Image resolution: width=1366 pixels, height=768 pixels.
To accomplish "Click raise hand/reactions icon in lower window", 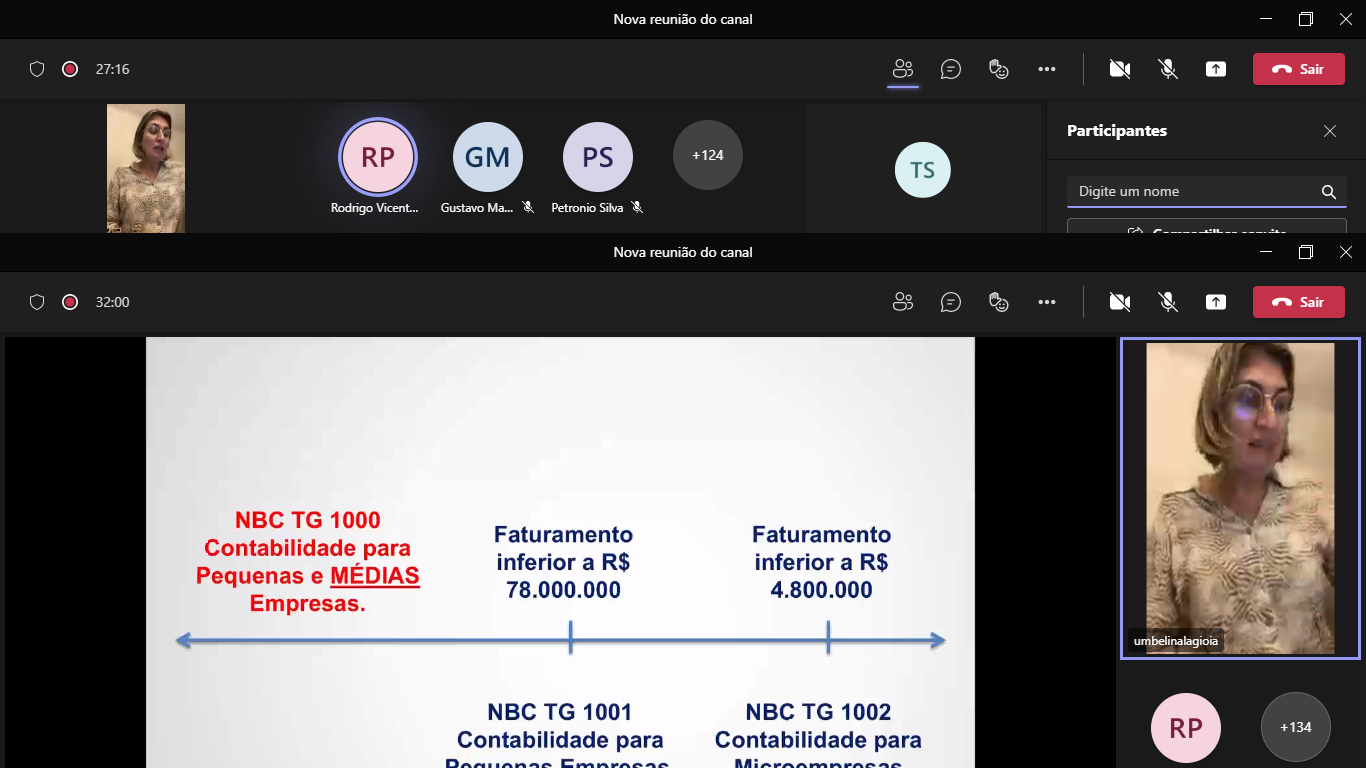I will click(998, 302).
